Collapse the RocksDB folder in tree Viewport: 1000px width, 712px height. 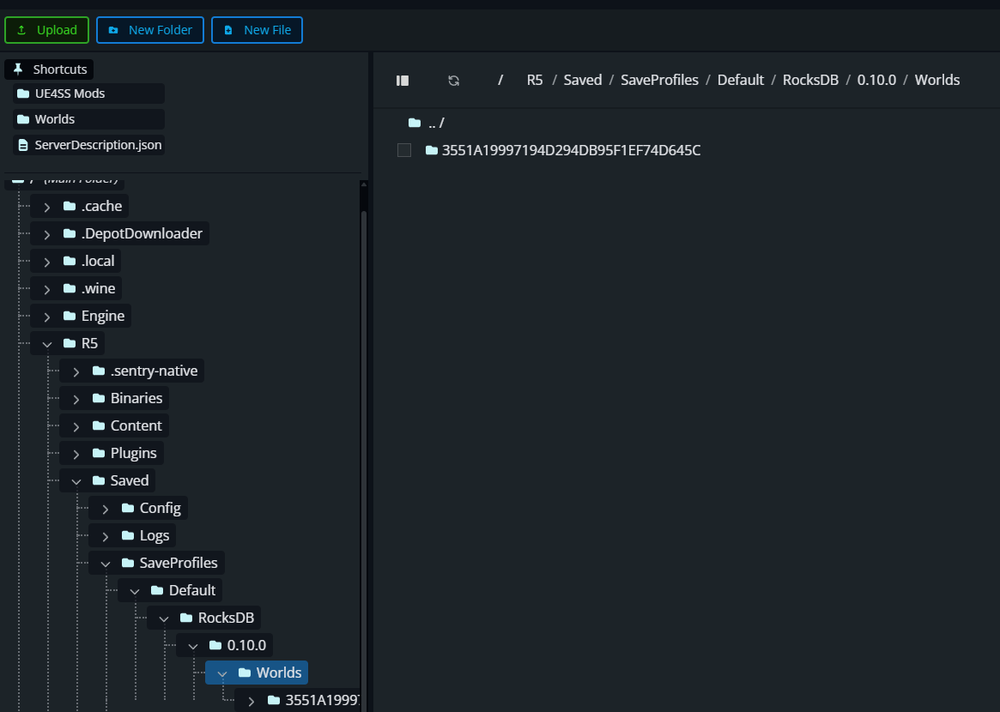(x=163, y=617)
